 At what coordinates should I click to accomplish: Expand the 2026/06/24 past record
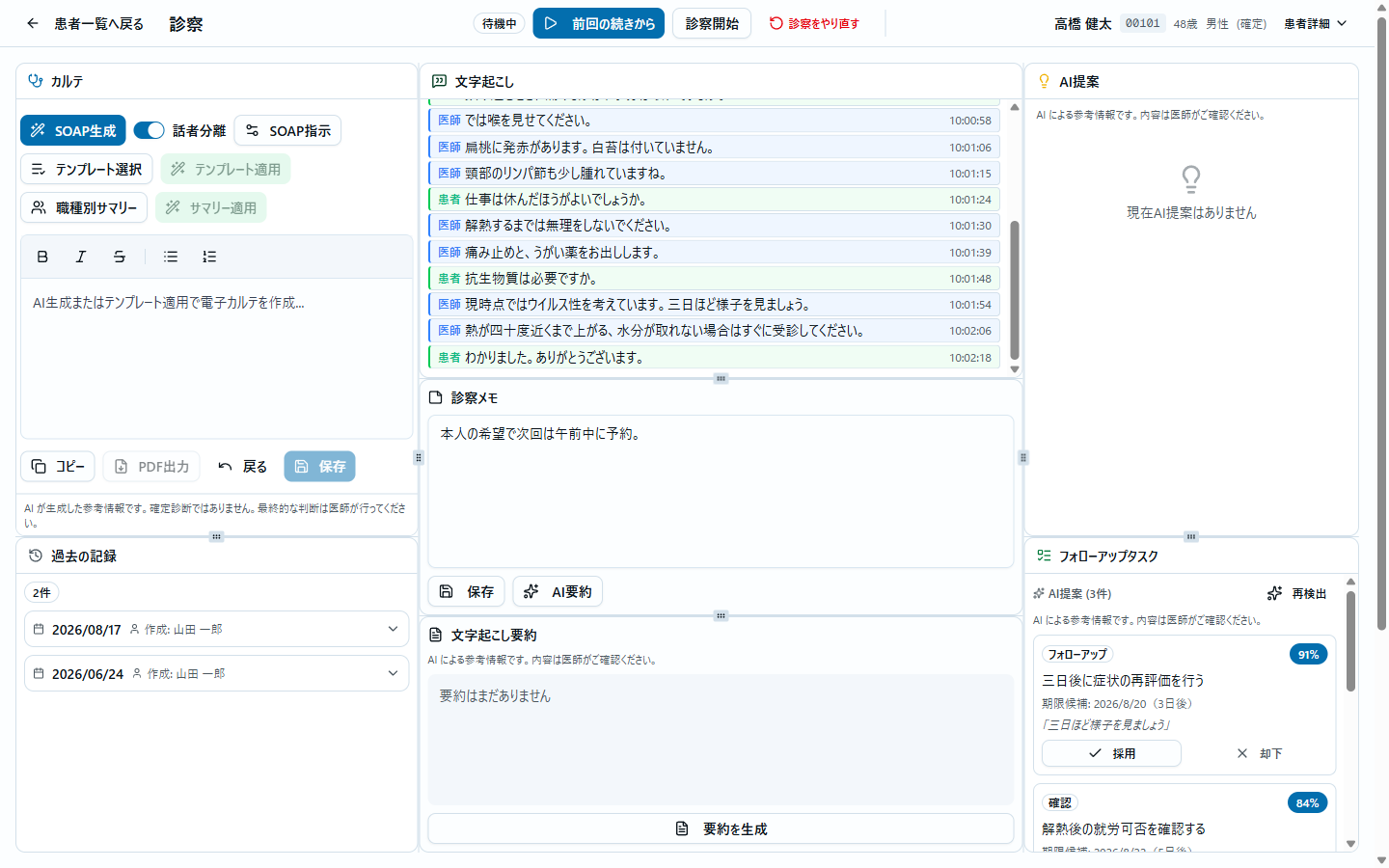[x=217, y=673]
